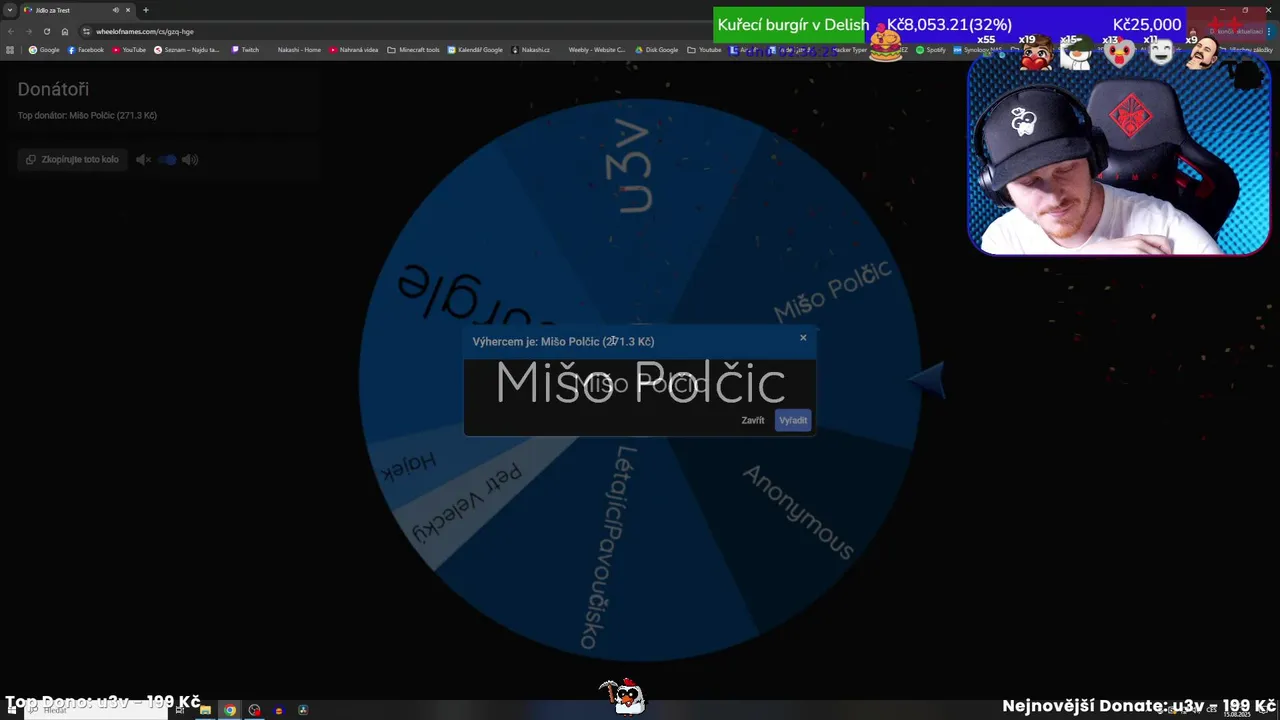Open the Minecraft tools bookmark folder
Screen dimensions: 1280x720
point(414,50)
